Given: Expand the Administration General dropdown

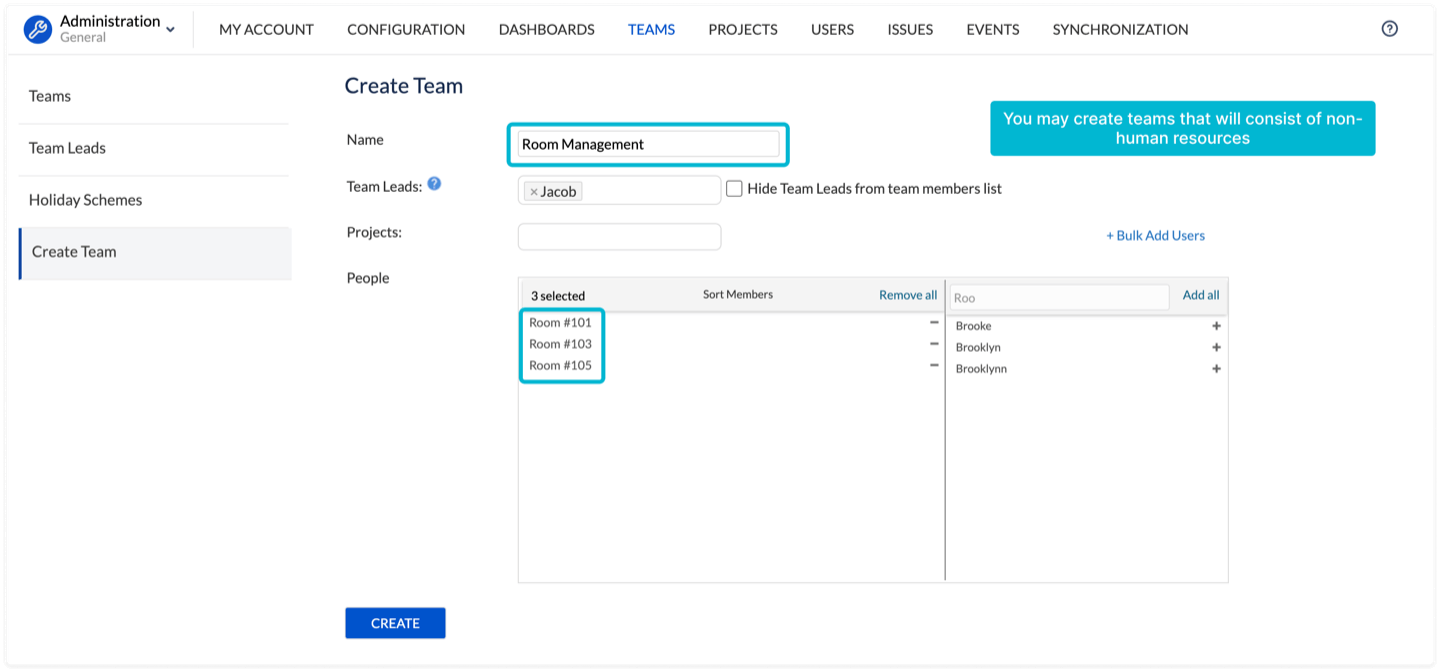Looking at the screenshot, I should click(170, 30).
